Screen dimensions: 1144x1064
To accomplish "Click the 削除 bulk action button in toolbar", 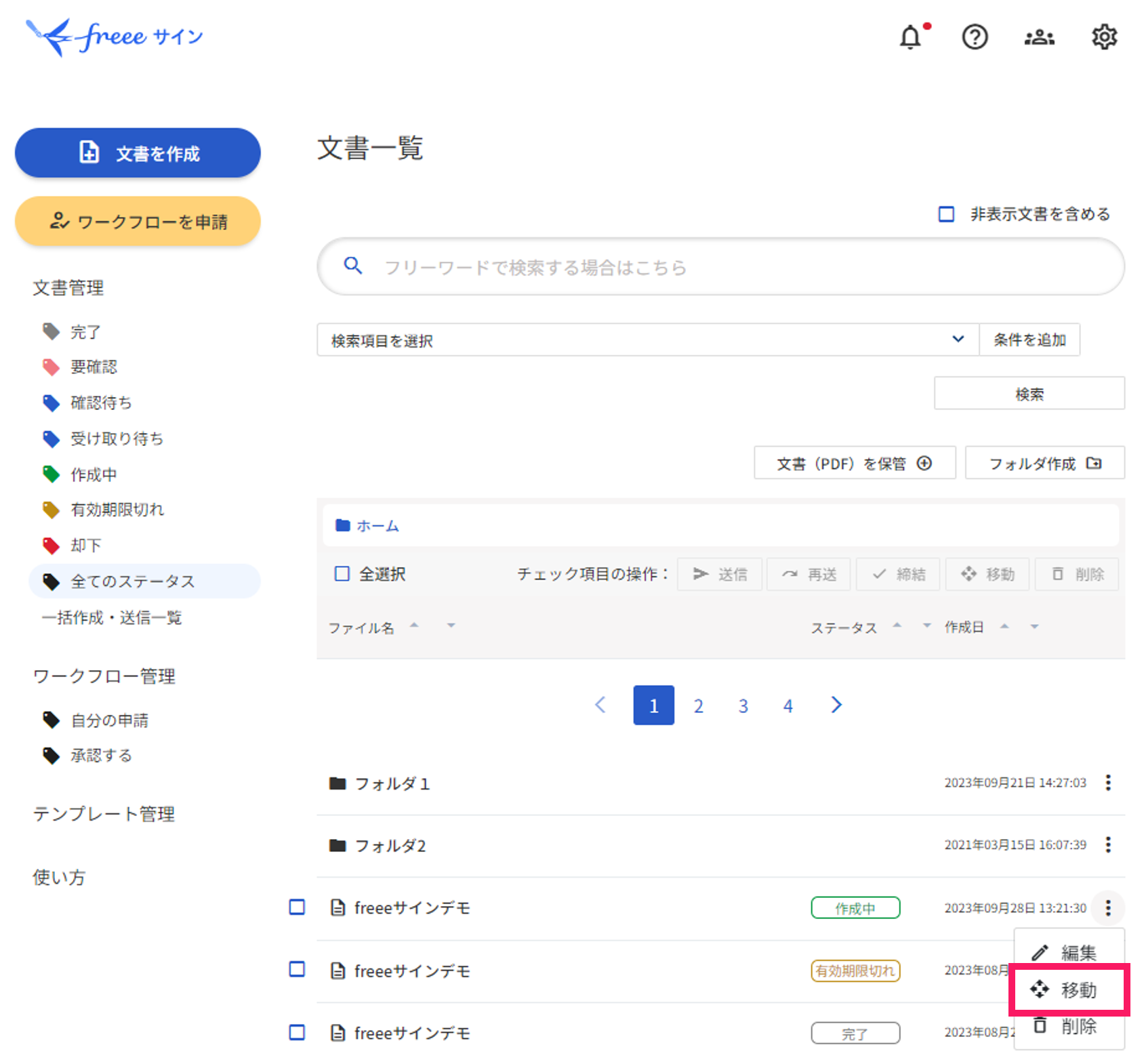I will 1077,574.
